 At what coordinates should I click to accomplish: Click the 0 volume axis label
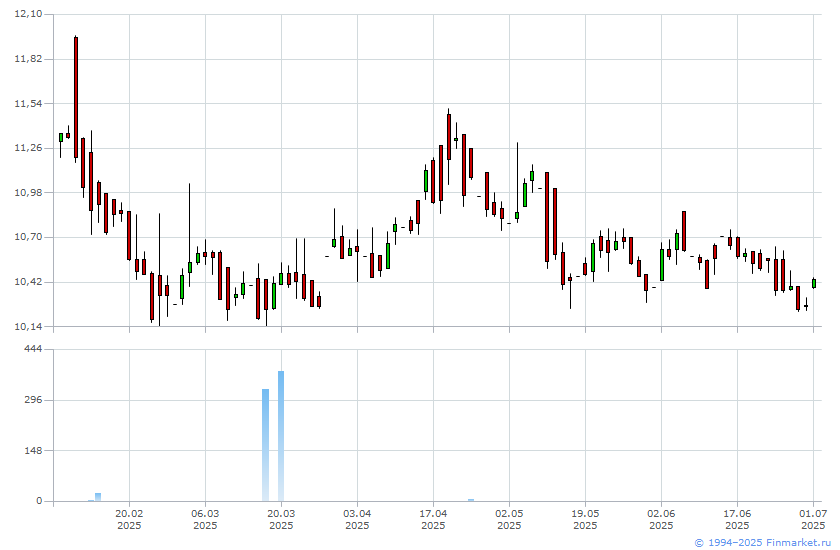pyautogui.click(x=39, y=501)
